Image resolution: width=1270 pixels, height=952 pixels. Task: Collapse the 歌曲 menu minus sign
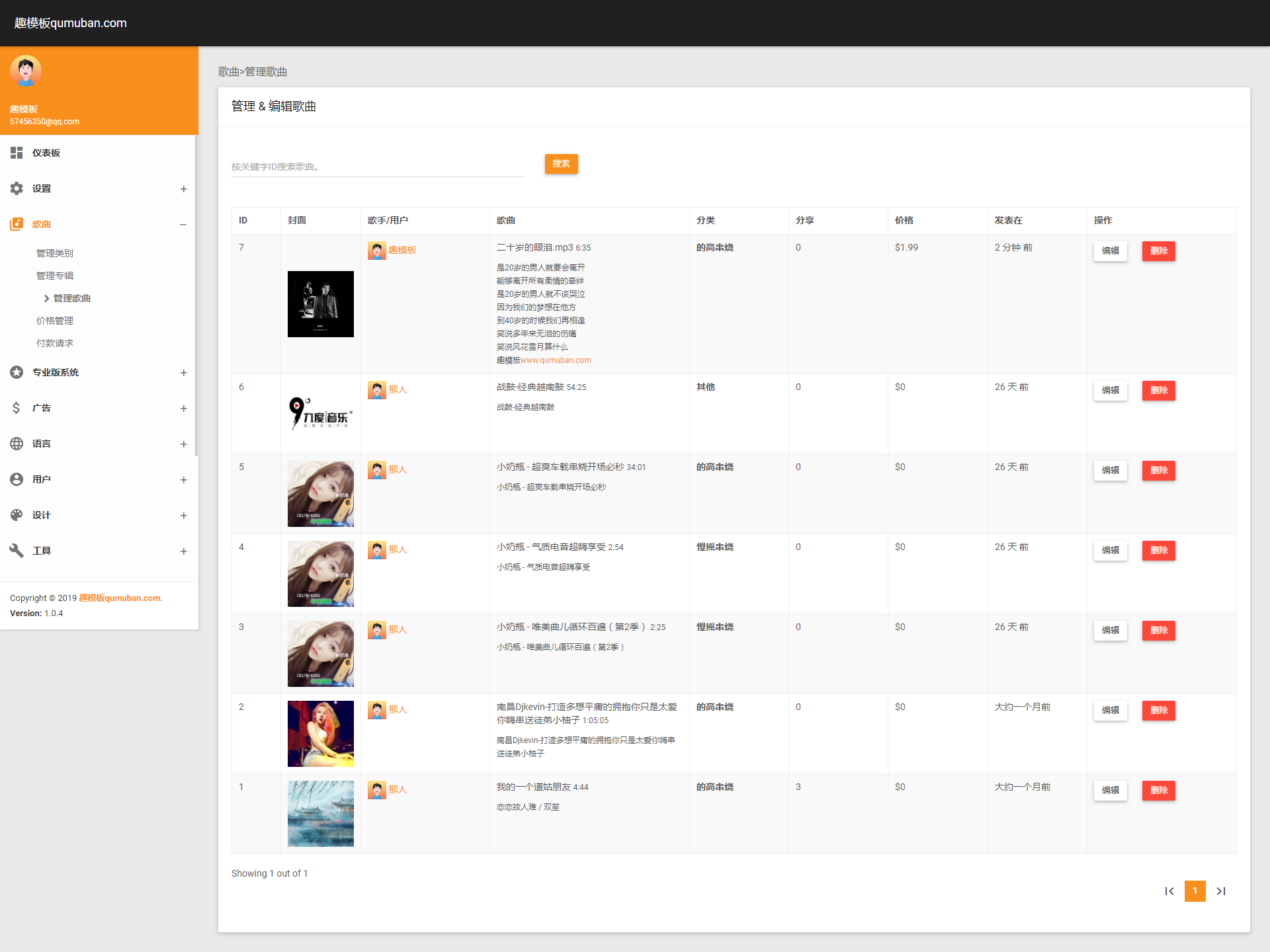point(183,225)
